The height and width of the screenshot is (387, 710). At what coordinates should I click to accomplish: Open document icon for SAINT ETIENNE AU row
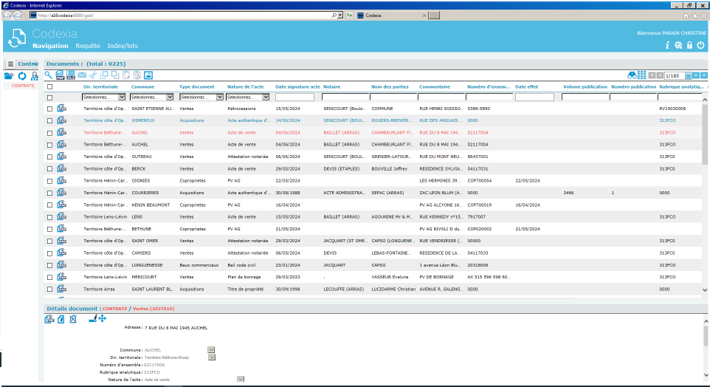(x=62, y=108)
